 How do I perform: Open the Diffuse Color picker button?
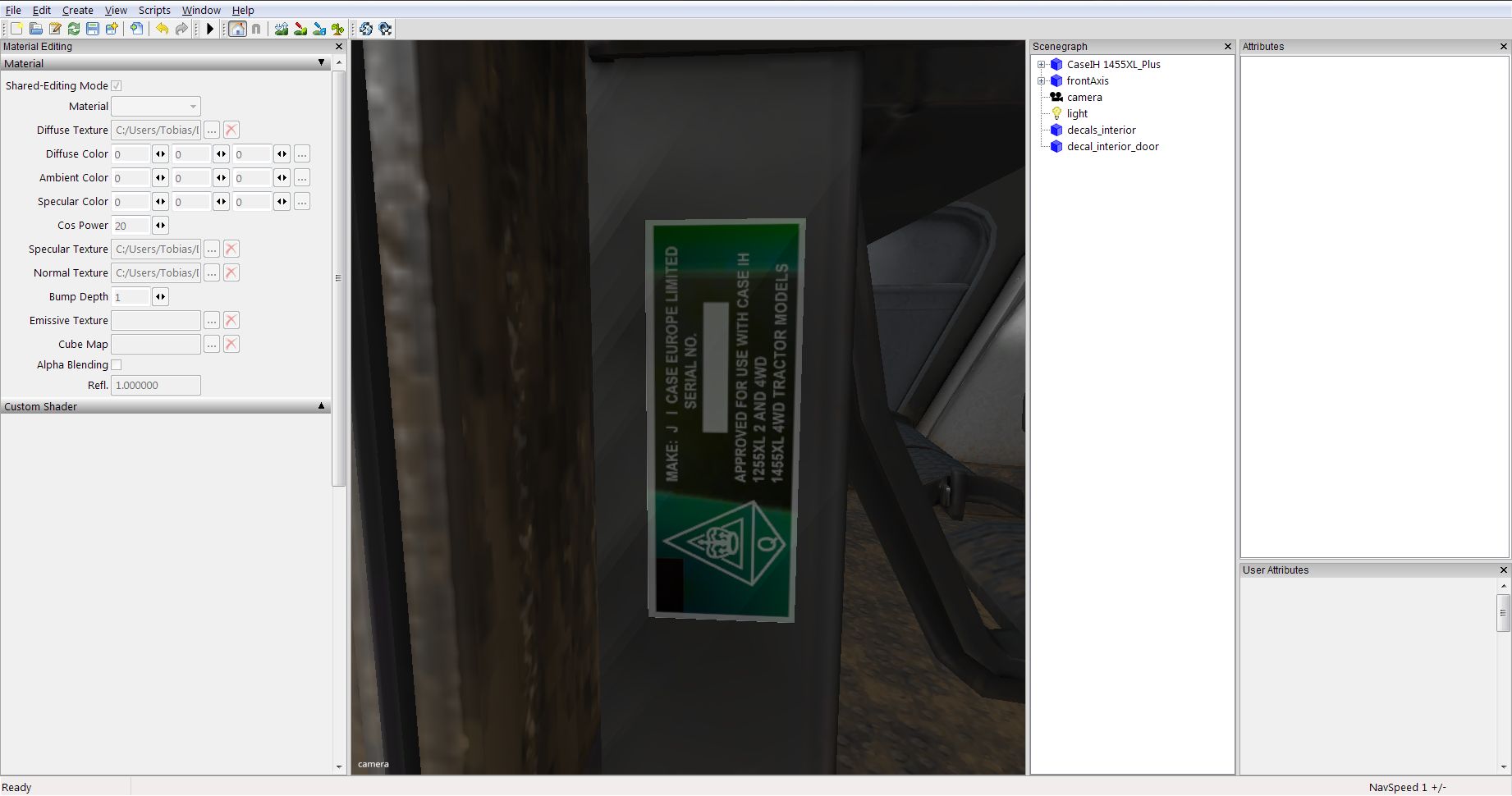click(x=302, y=153)
